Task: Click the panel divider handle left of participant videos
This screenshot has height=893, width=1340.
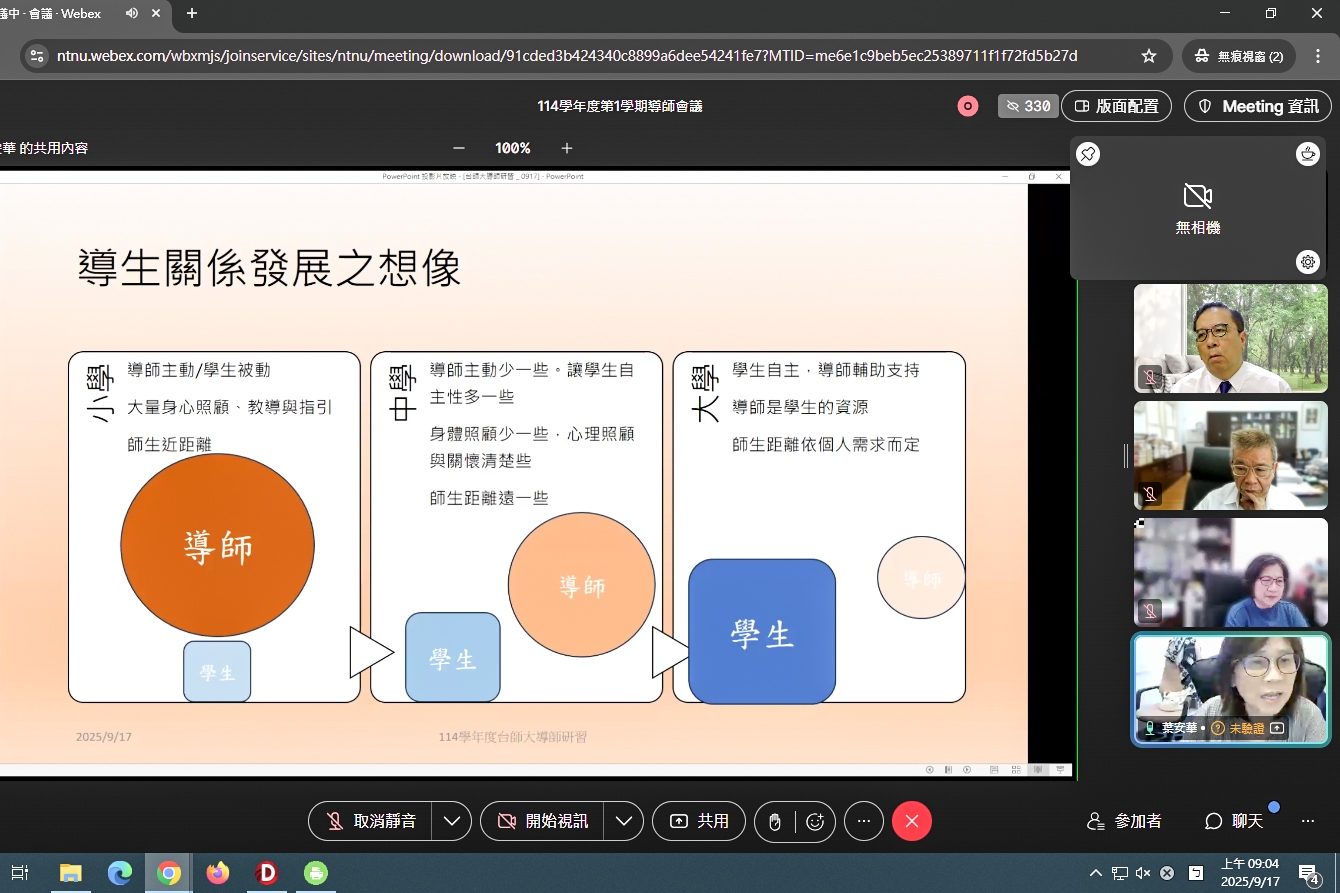Action: [1126, 456]
